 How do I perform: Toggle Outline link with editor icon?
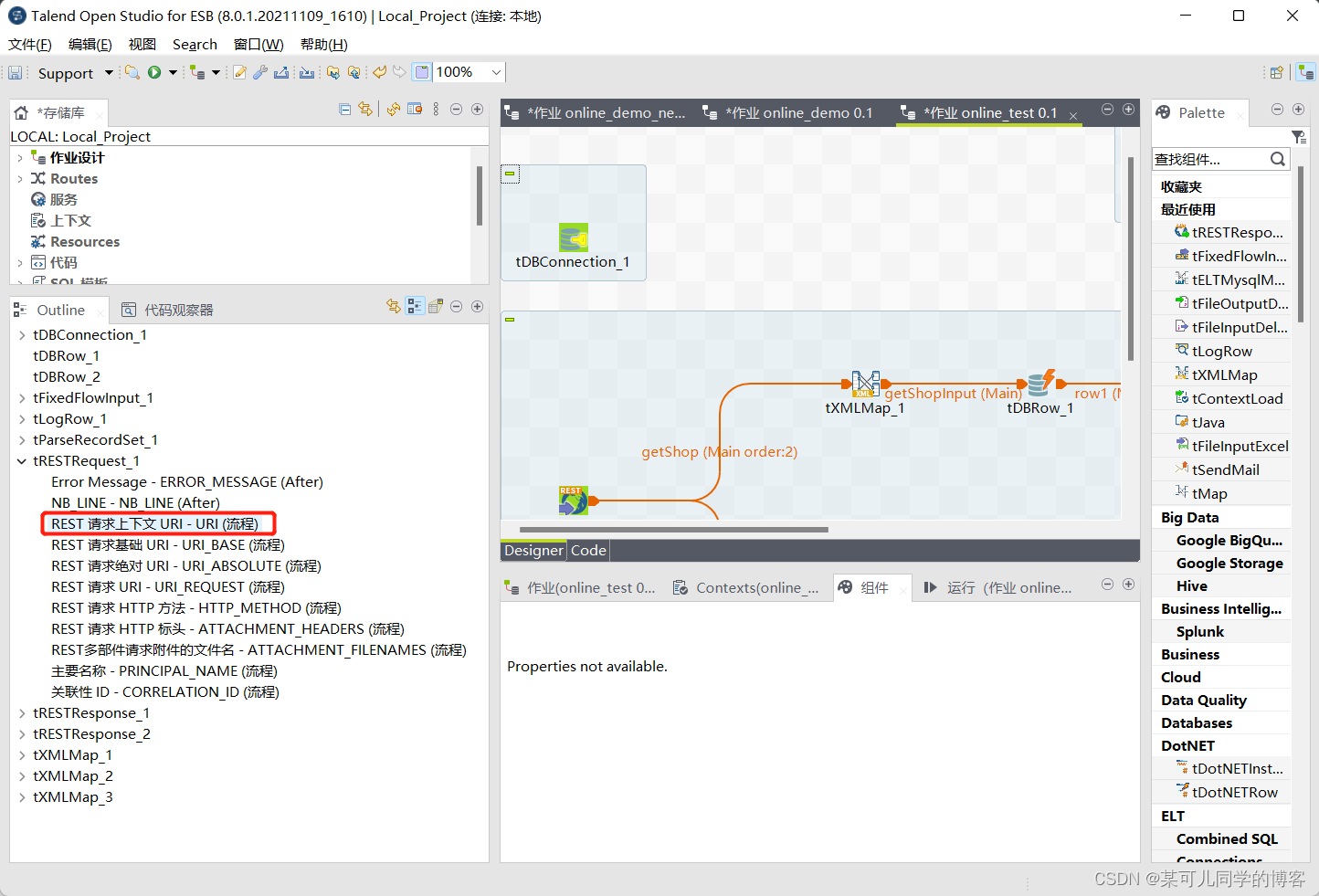pos(394,307)
